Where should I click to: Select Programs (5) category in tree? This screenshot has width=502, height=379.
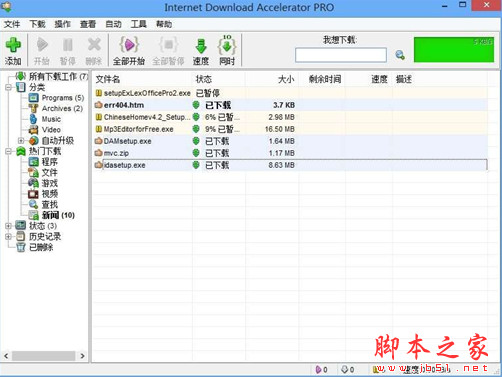pyautogui.click(x=63, y=98)
